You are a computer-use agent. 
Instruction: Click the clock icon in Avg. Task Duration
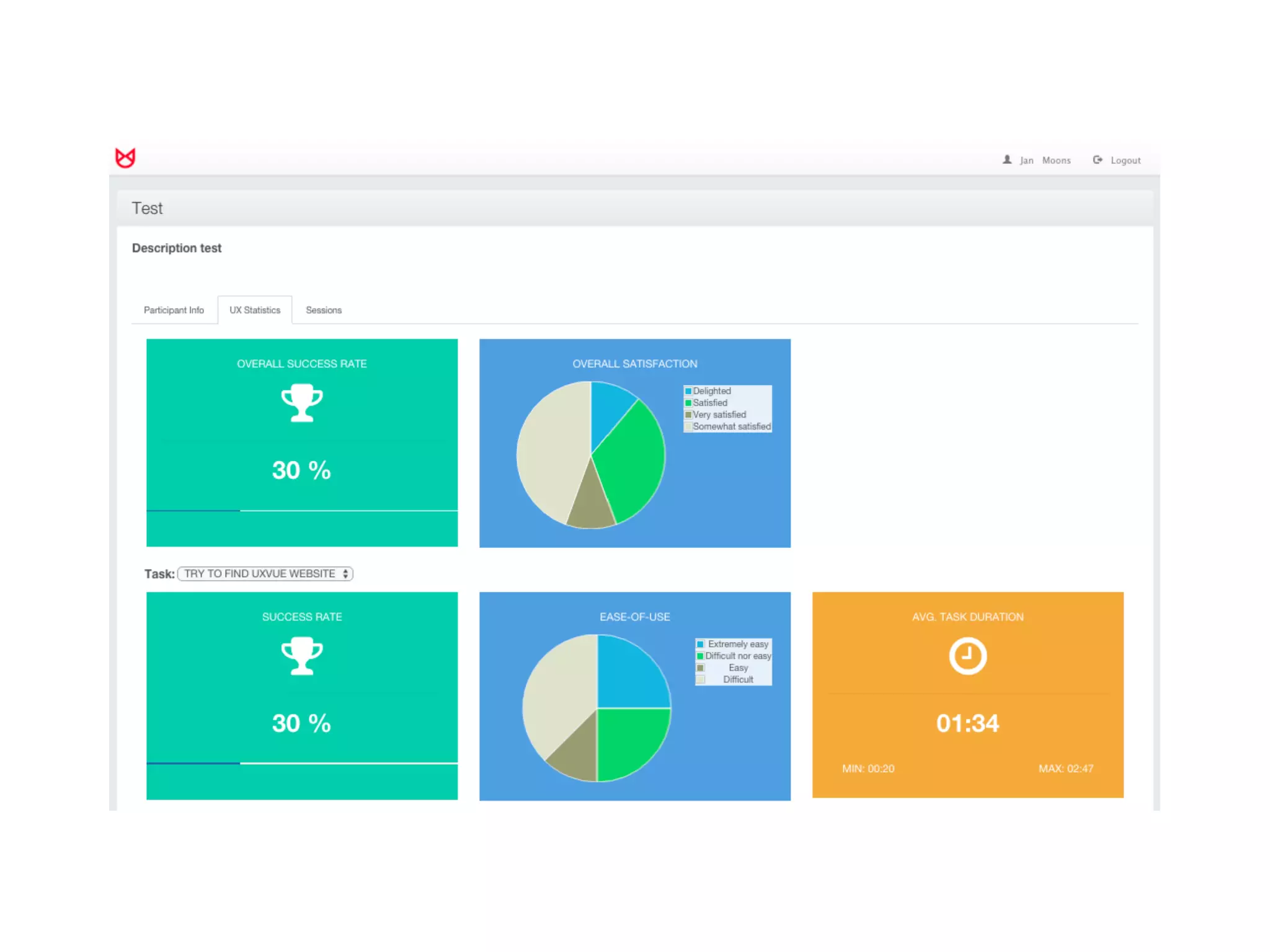pyautogui.click(x=967, y=656)
